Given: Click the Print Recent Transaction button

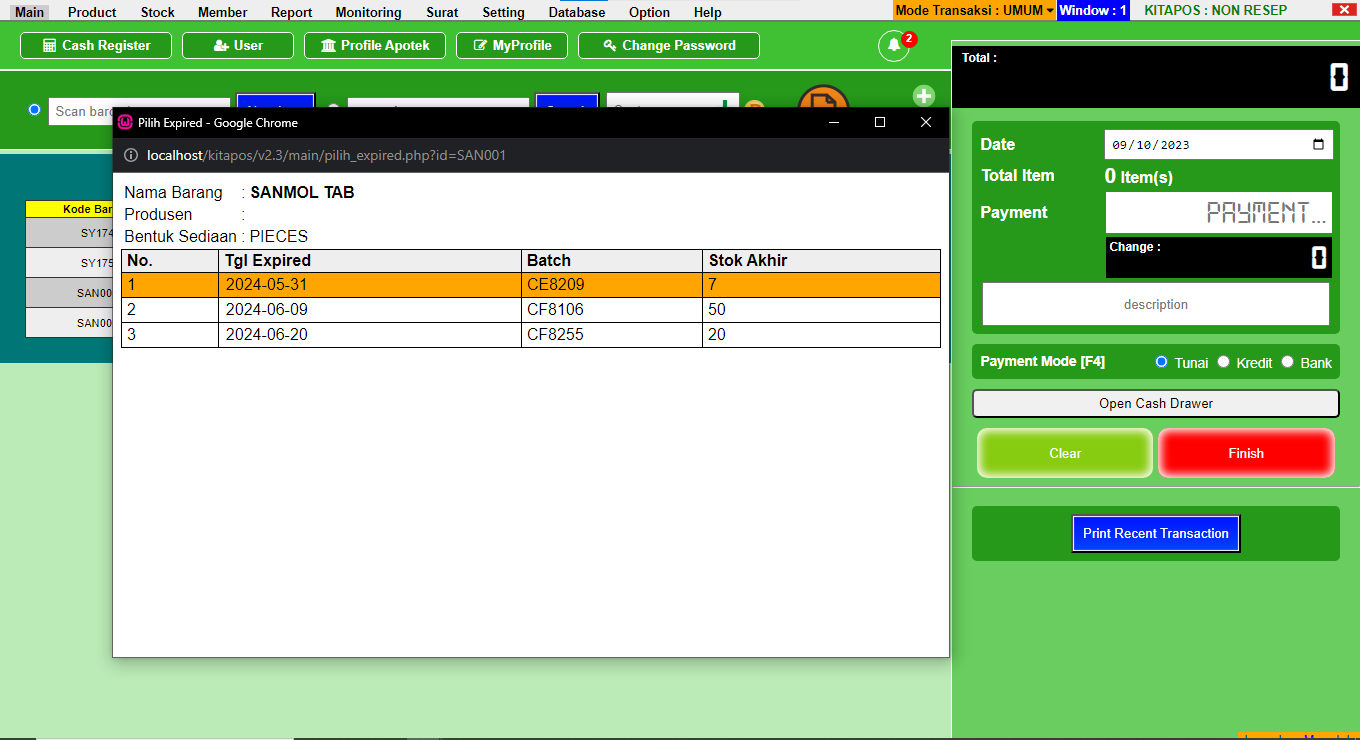Looking at the screenshot, I should pos(1155,533).
